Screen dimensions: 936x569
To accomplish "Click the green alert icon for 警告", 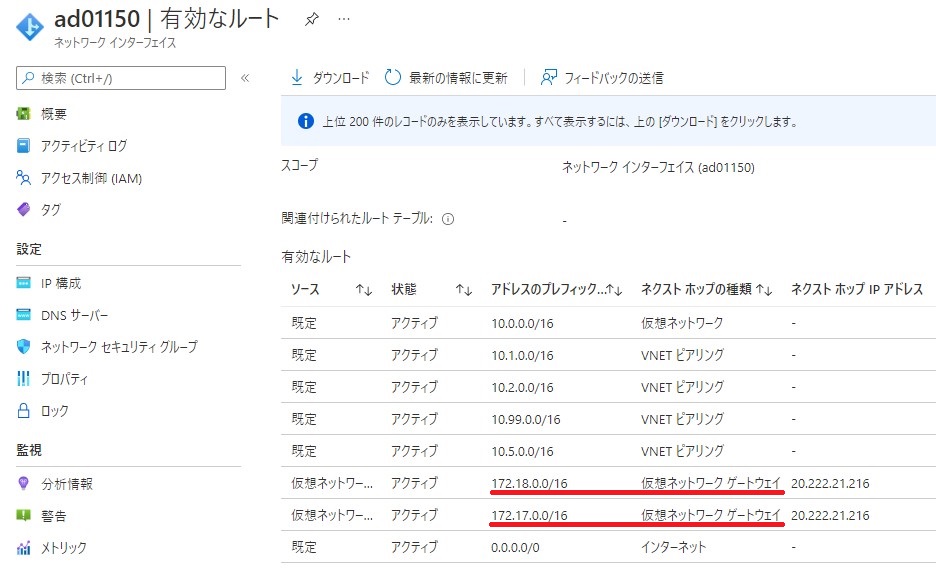I will point(23,515).
